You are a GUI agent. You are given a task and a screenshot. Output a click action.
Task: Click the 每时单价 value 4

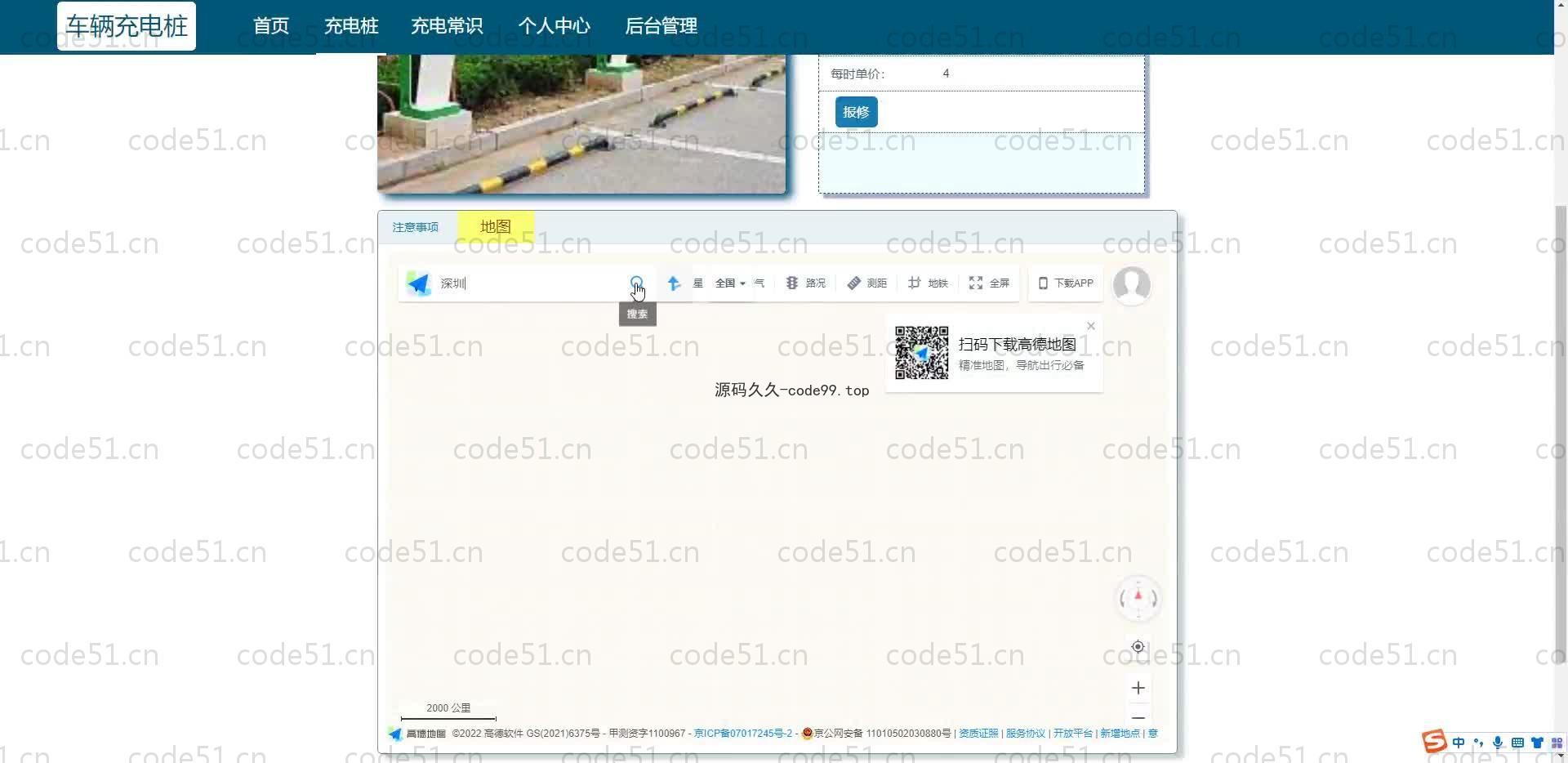point(946,74)
